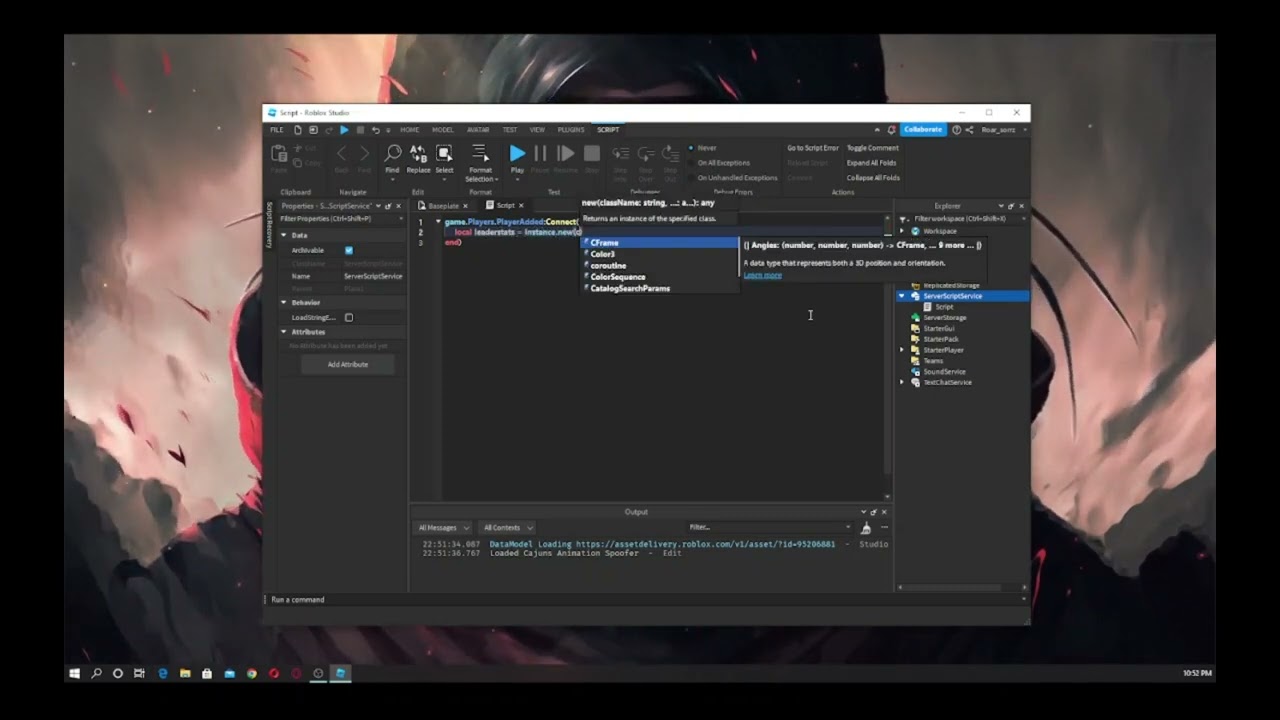1280x720 pixels.
Task: Open the All Messages dropdown
Action: point(441,528)
